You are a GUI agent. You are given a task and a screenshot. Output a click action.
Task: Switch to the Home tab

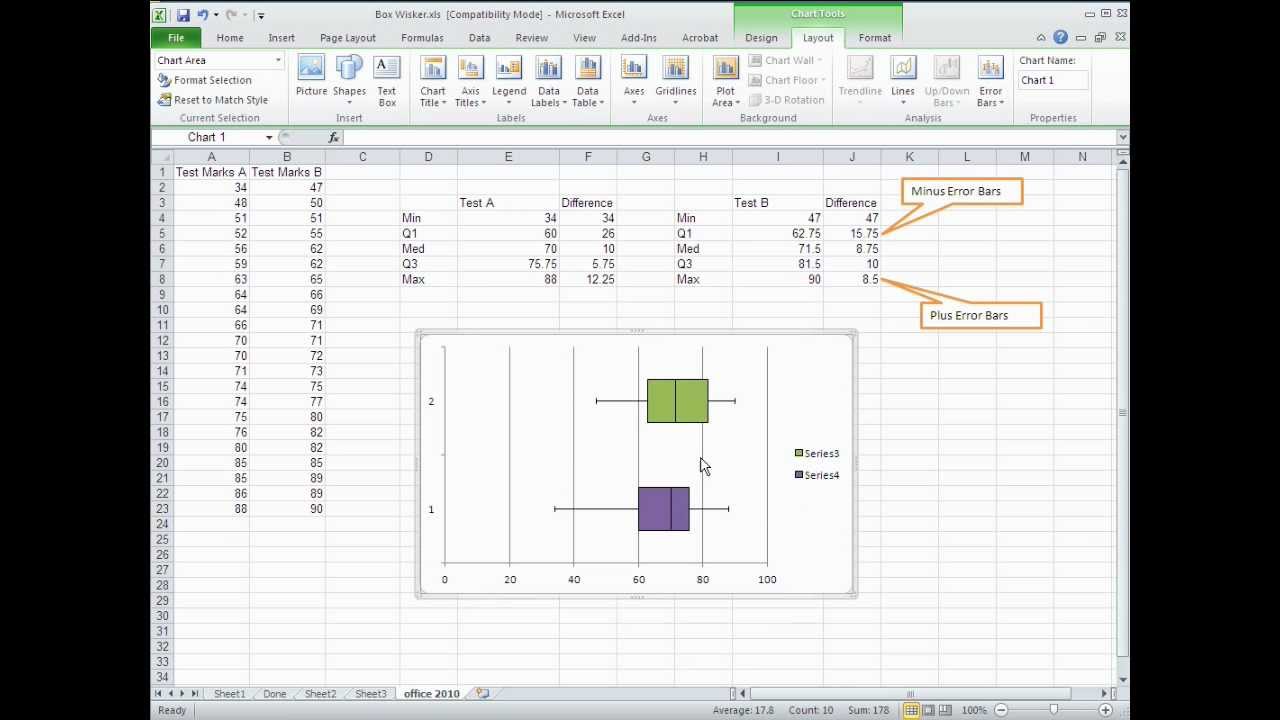(230, 38)
